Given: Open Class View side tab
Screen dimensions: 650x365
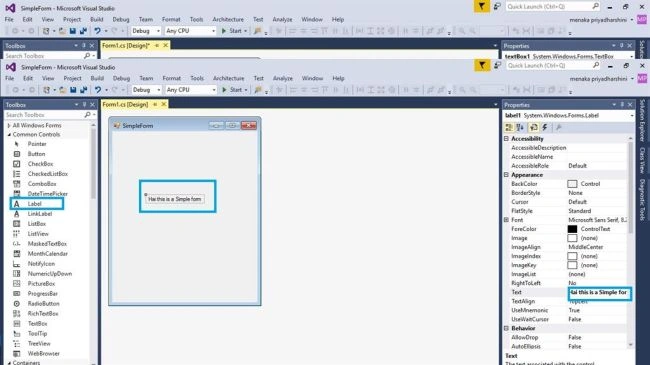Looking at the screenshot, I should [x=642, y=160].
